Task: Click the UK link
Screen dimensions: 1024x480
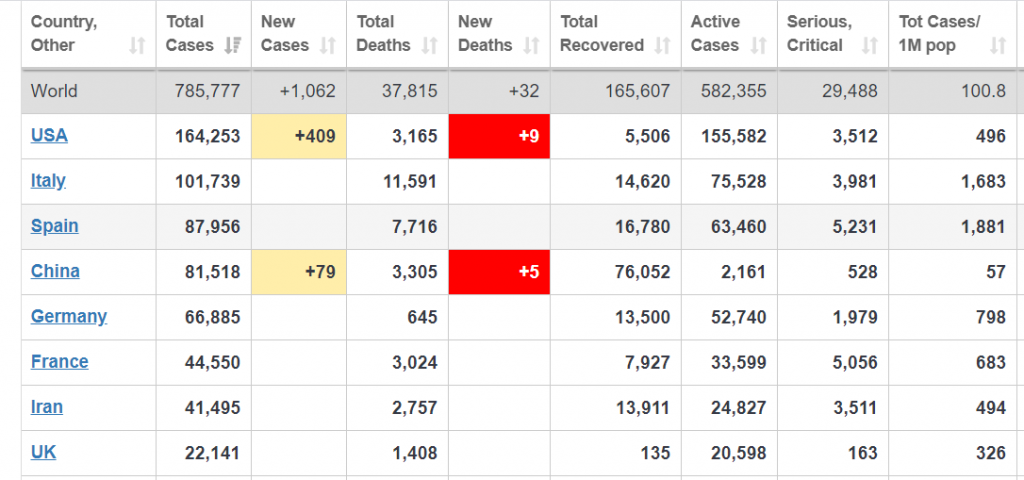Action: click(43, 452)
